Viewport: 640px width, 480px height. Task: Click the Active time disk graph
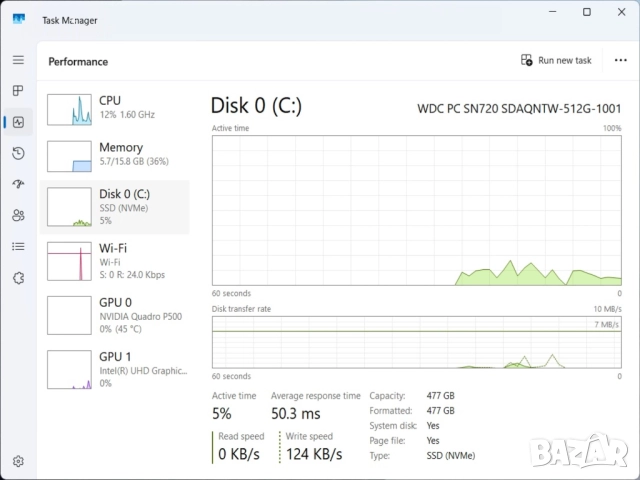(416, 209)
